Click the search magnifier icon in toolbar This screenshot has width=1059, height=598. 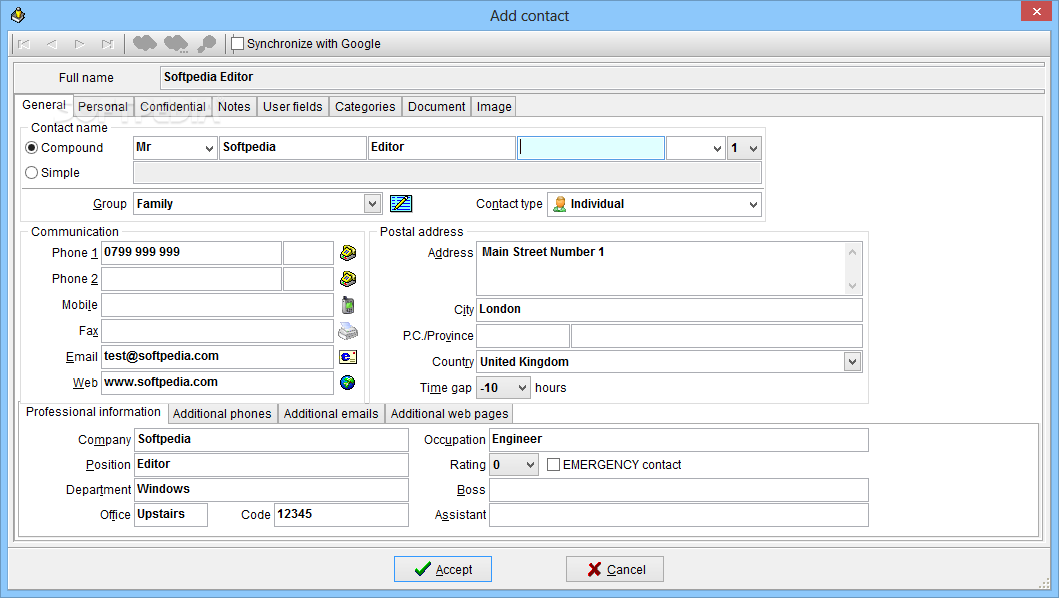[x=206, y=44]
